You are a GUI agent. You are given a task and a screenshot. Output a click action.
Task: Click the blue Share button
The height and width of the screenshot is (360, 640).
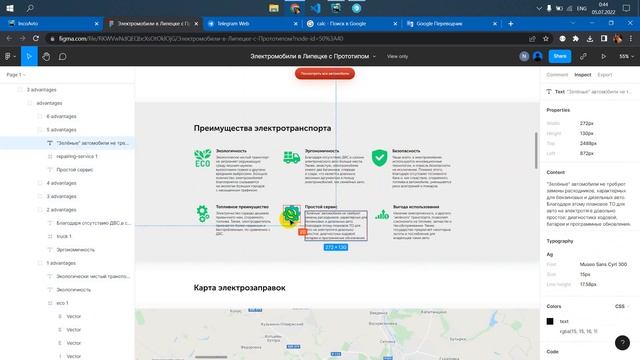click(x=560, y=56)
